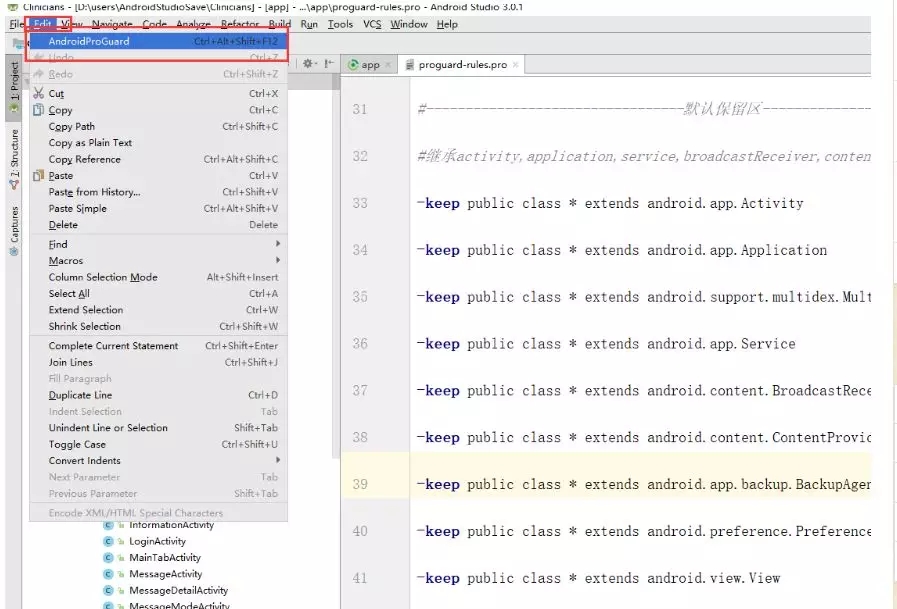Click the Paste clipboard icon in Edit menu
The image size is (897, 609).
point(38,176)
